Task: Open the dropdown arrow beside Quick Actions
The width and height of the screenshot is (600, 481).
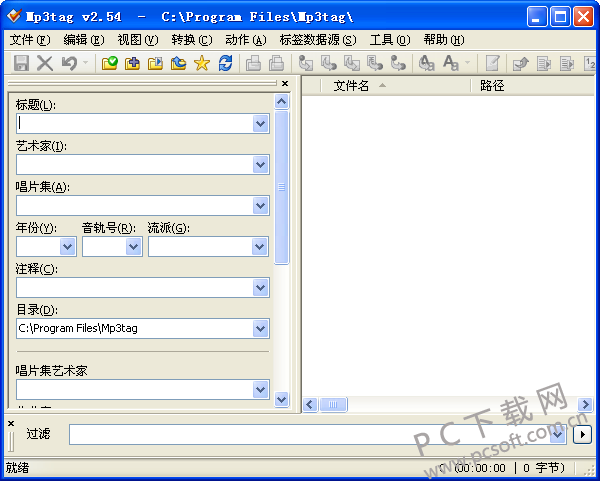Action: (x=467, y=63)
